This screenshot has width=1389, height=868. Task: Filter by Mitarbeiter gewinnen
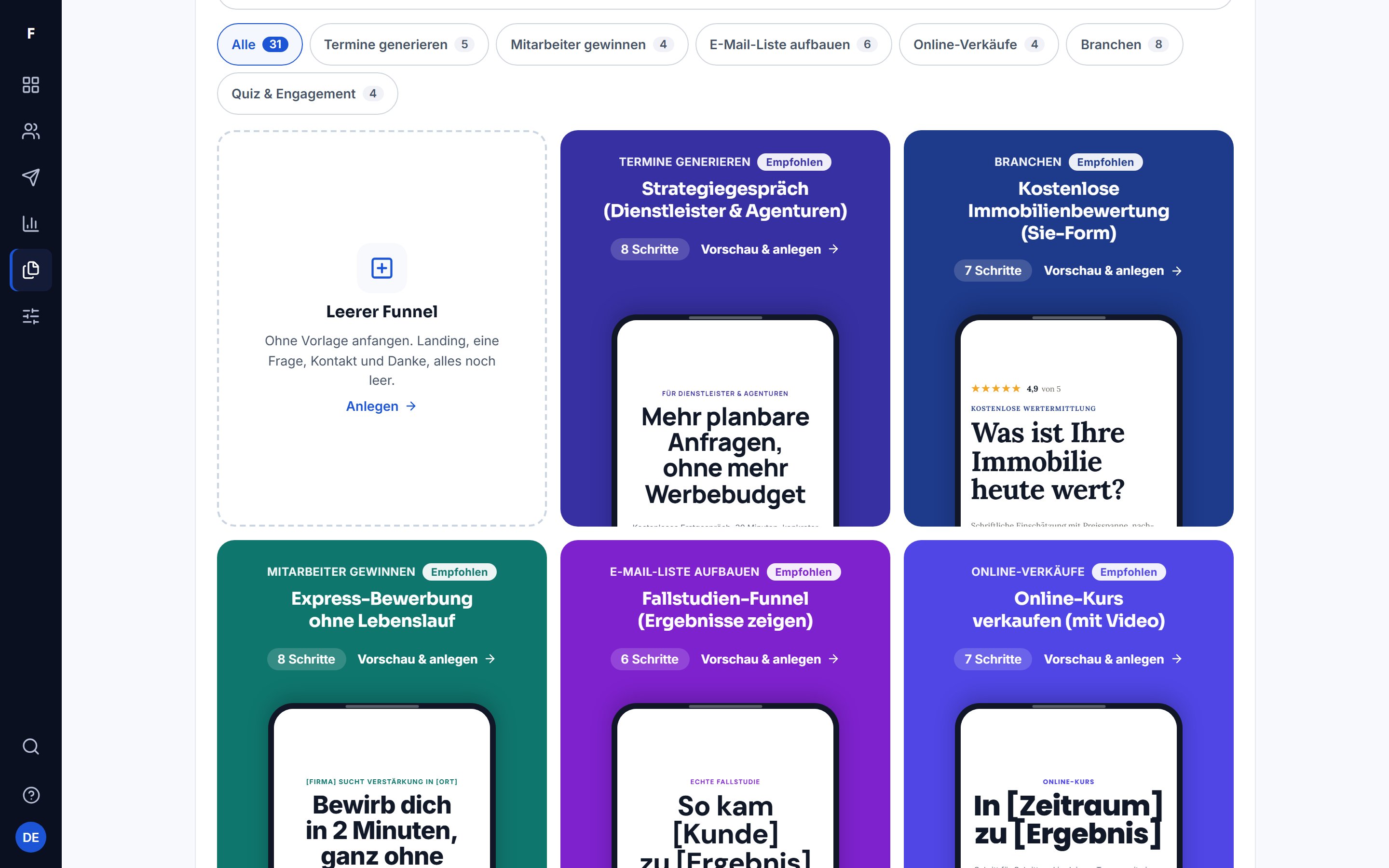[x=592, y=44]
